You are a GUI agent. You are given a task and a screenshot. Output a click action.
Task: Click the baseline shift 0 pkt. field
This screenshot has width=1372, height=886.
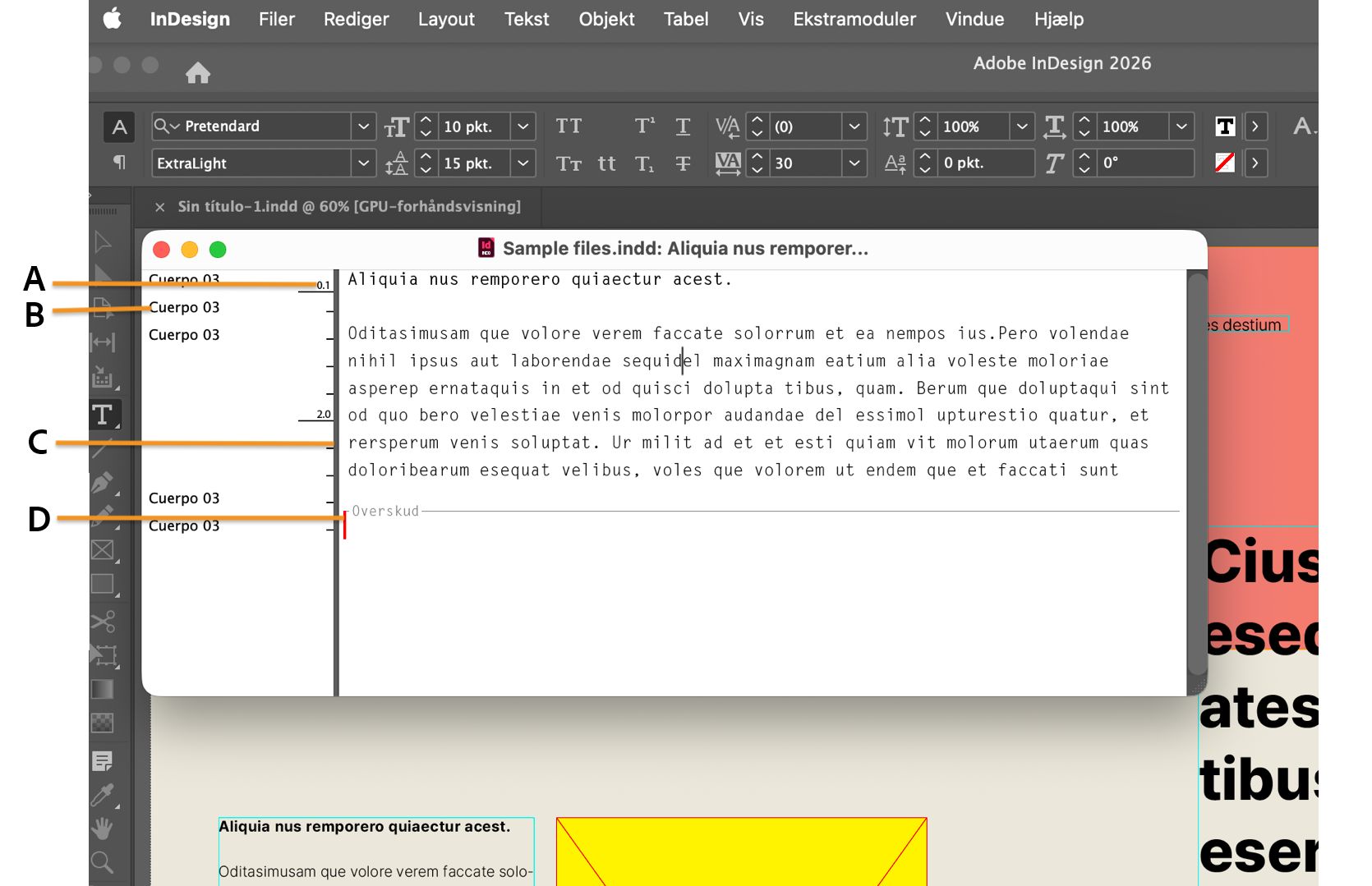985,163
